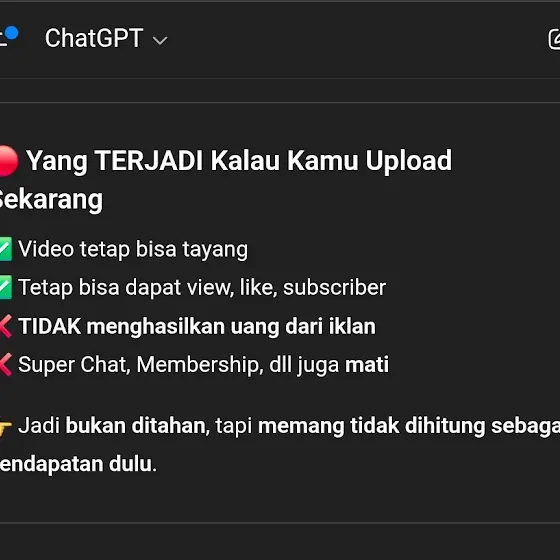Click green checkmark beside Tetap bisa dapat view
This screenshot has width=560, height=560.
6,287
